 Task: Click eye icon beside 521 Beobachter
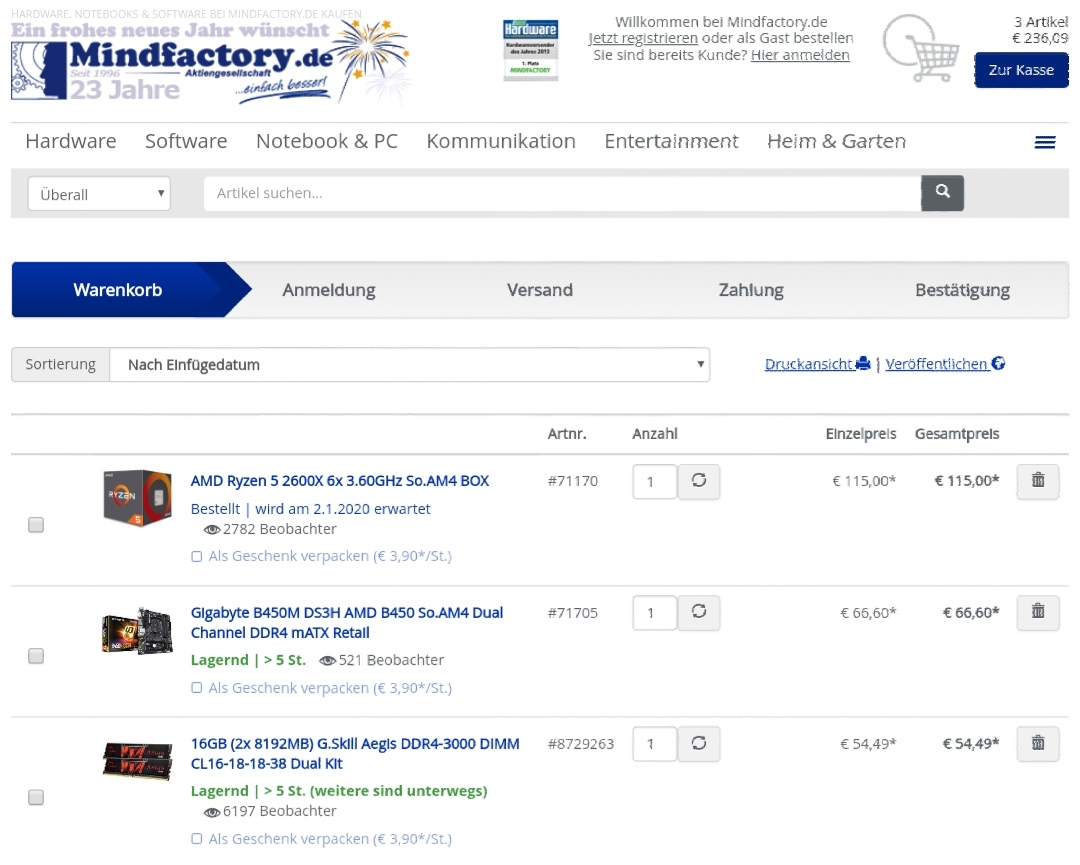(x=327, y=660)
